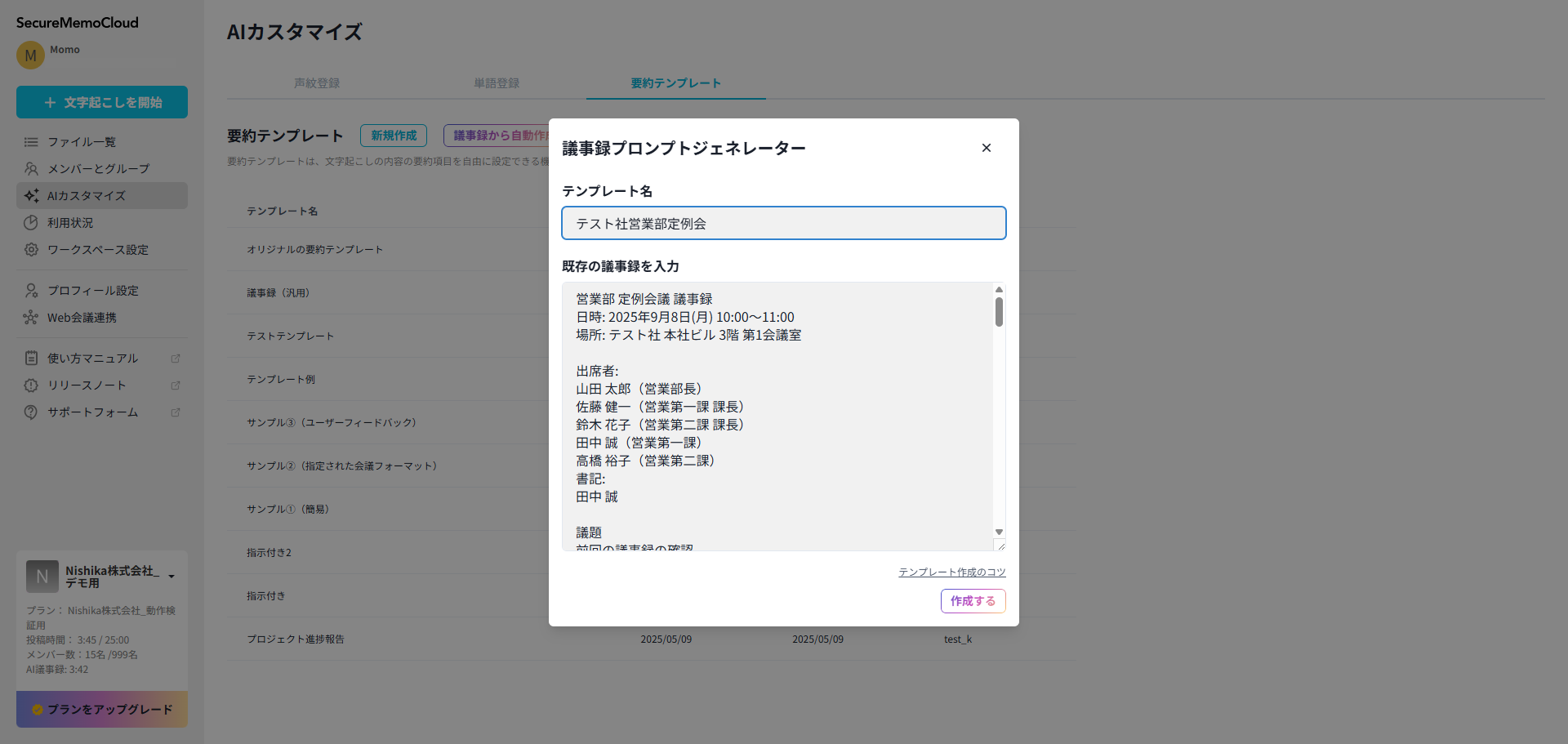Open プロフィール設定 via the person icon

tap(31, 290)
